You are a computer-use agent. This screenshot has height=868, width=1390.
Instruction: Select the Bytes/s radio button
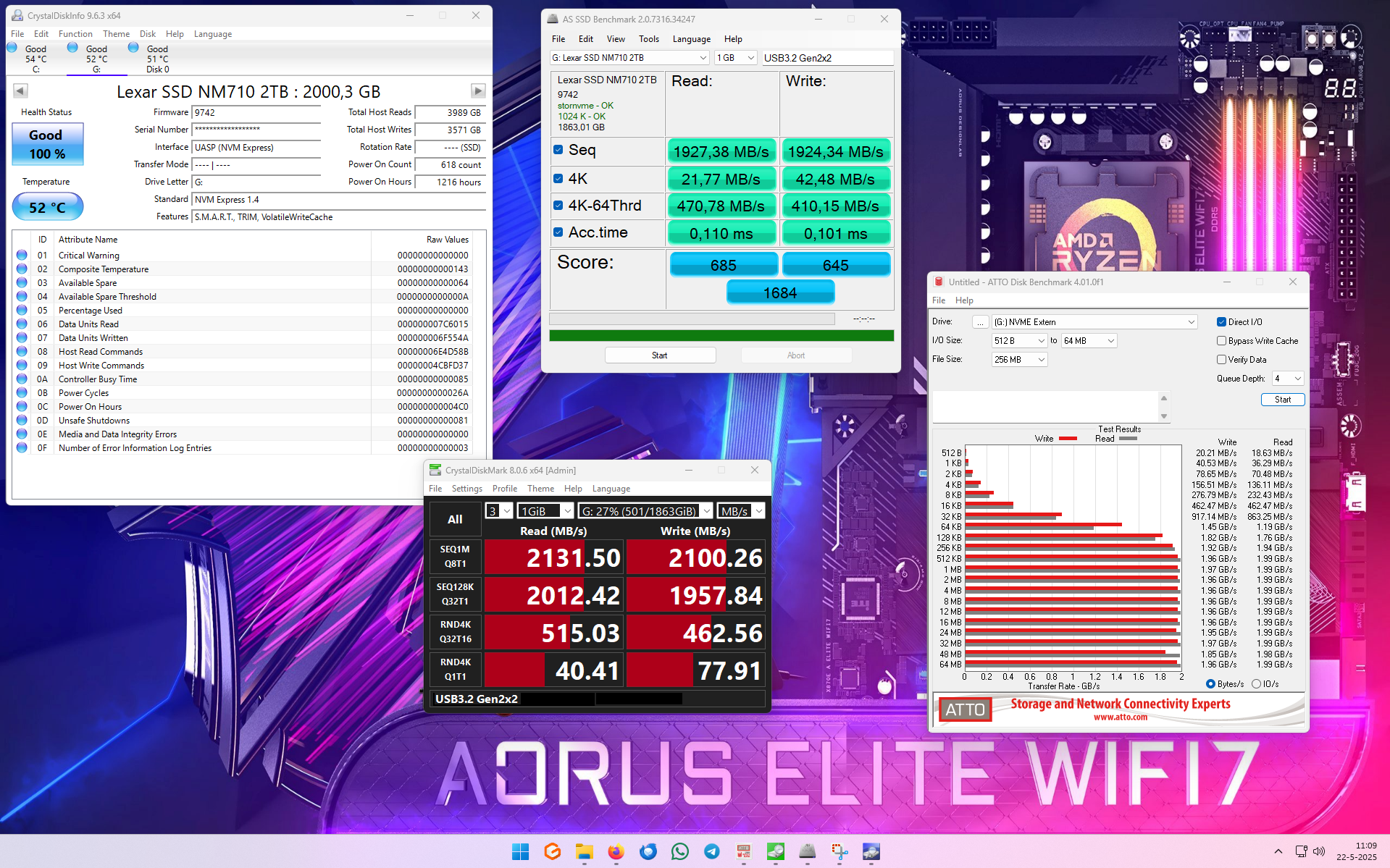pyautogui.click(x=1210, y=684)
